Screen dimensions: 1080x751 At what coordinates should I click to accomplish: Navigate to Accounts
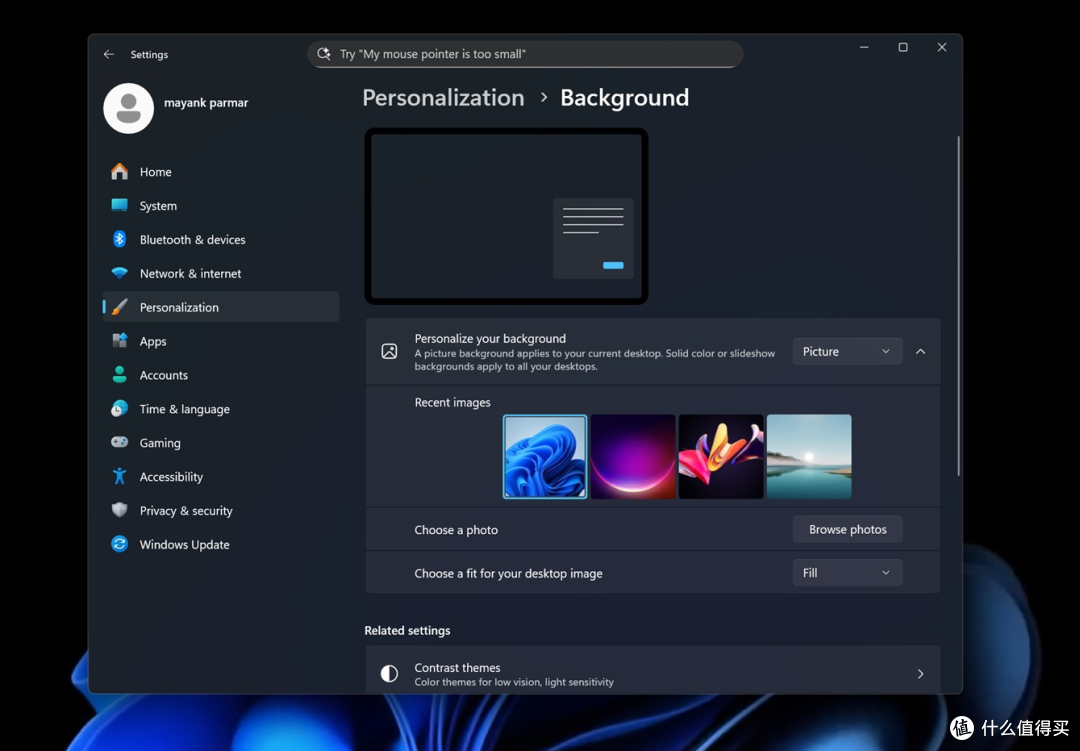coord(220,375)
